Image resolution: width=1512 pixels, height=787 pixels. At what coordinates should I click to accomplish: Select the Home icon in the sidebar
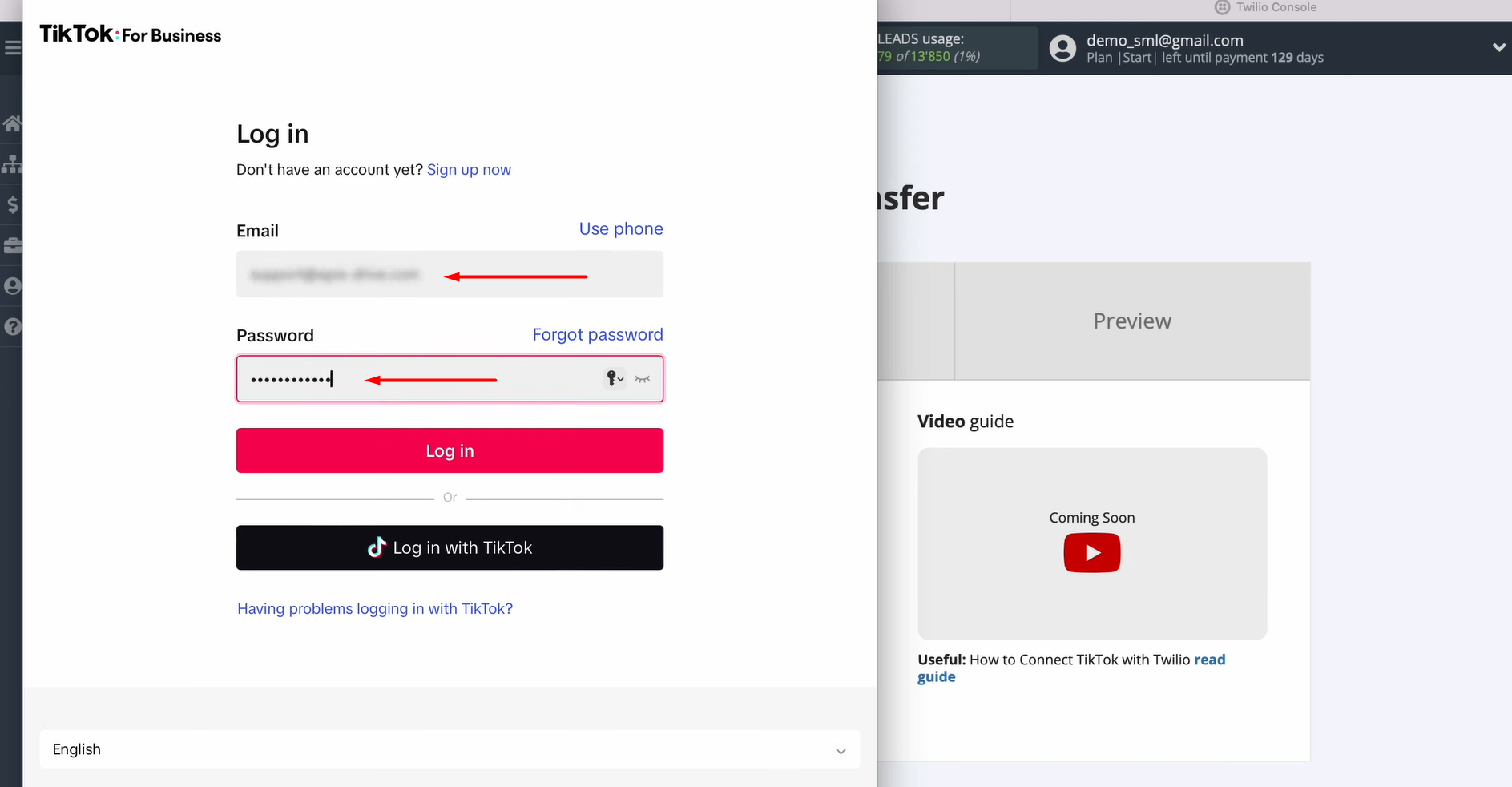13,123
